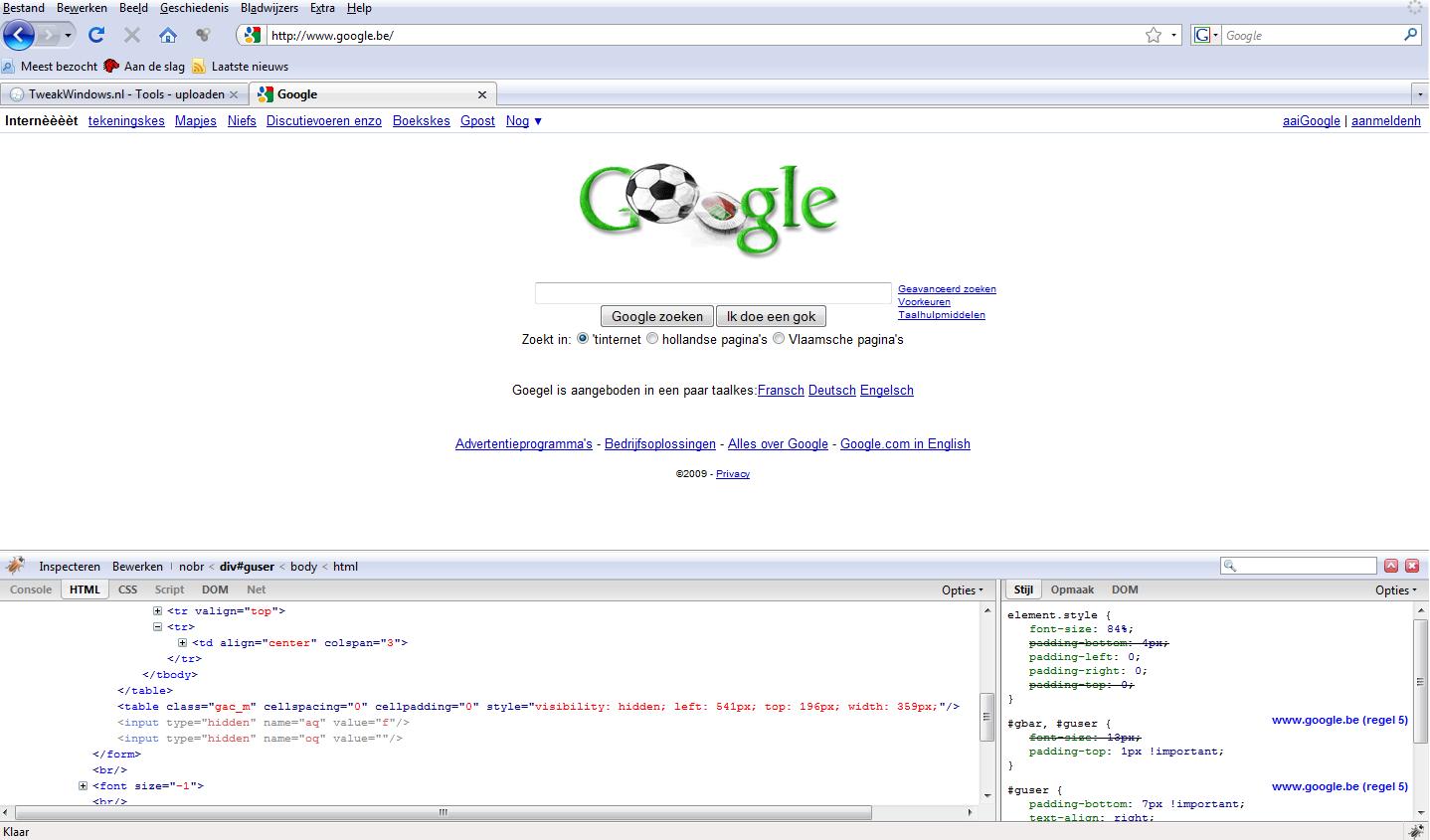Image resolution: width=1430 pixels, height=840 pixels.
Task: Open the Bladwijzers menu
Action: point(269,8)
